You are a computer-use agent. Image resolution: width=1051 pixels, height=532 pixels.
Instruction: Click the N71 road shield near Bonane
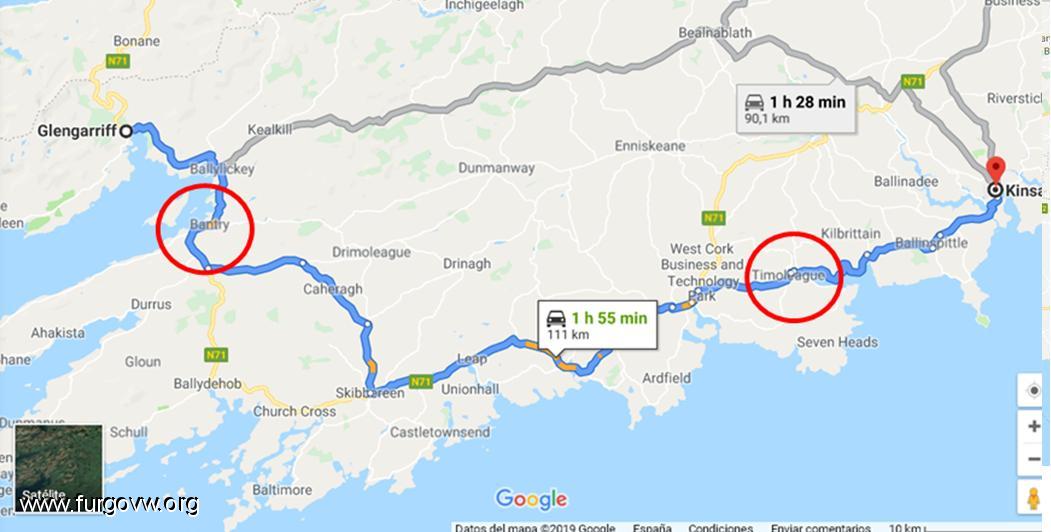tap(118, 61)
